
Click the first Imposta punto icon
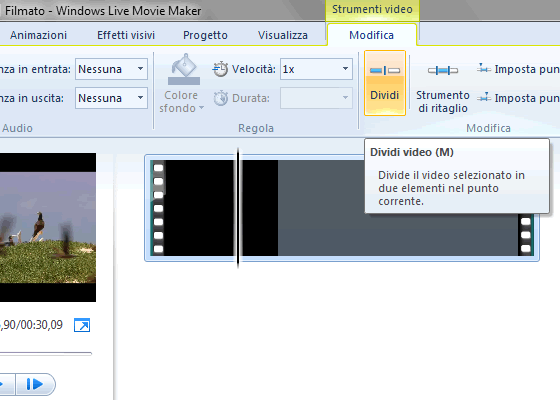pos(484,69)
